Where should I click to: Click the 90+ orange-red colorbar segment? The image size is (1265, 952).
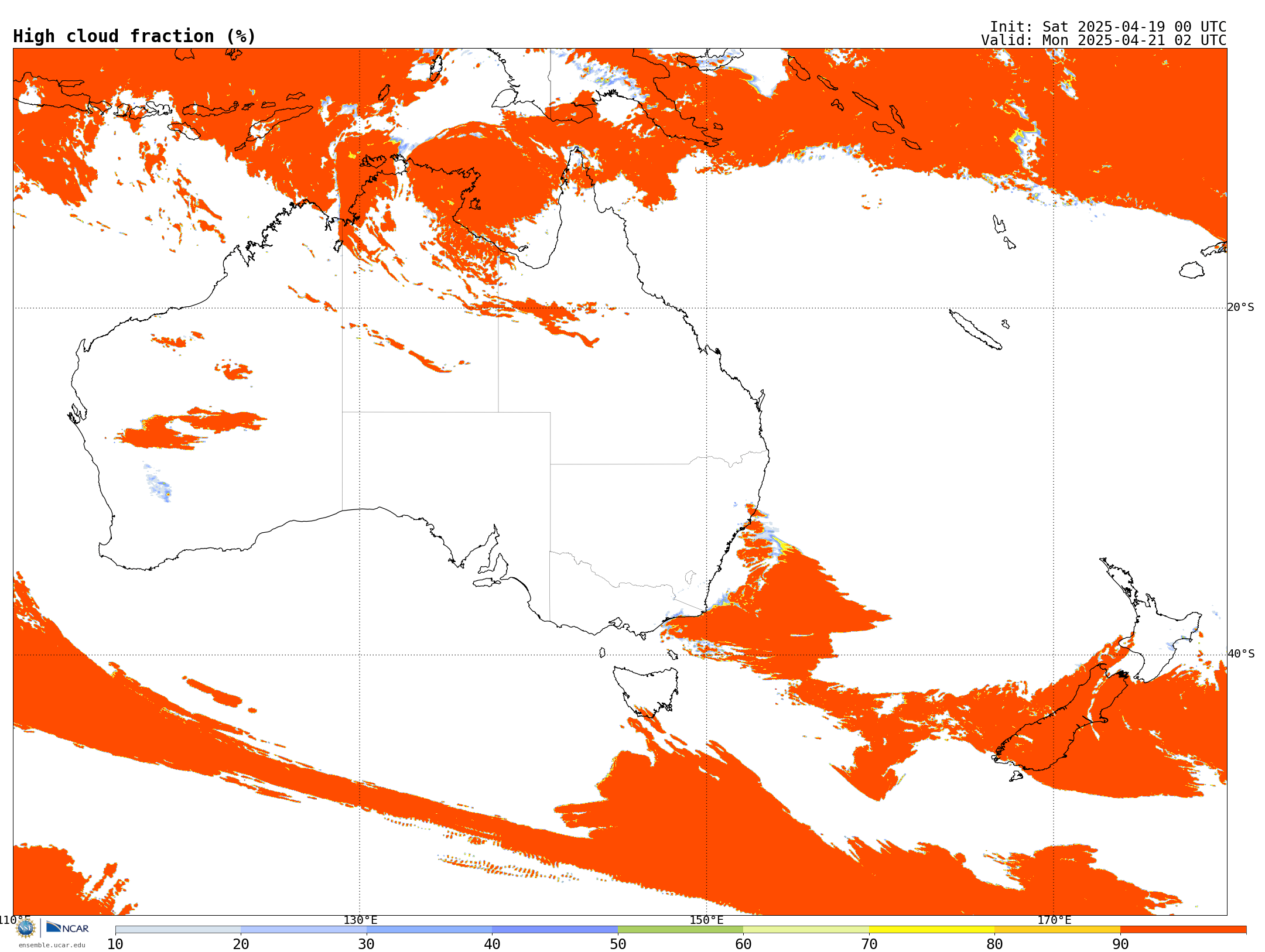click(x=1183, y=929)
